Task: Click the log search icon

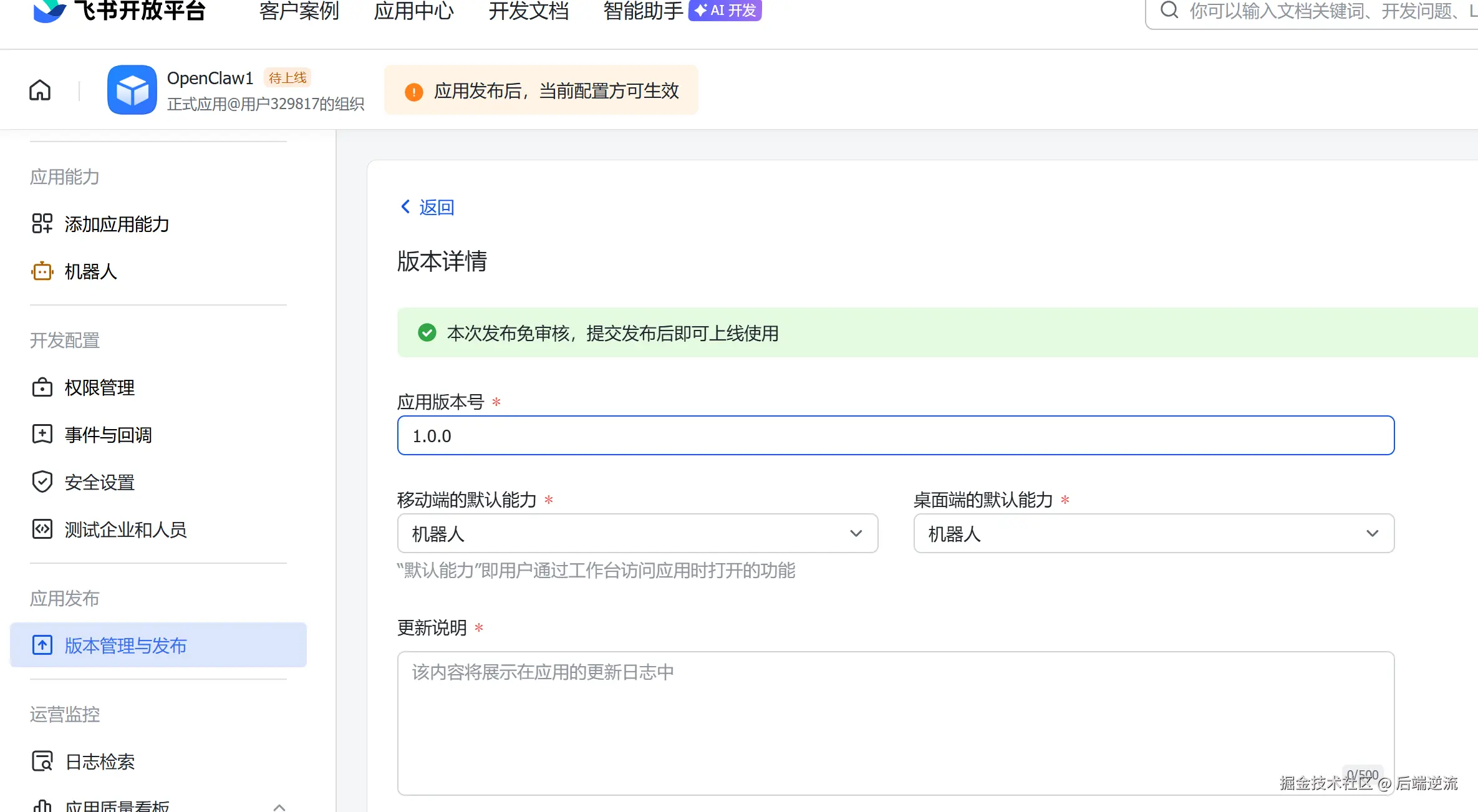Action: pos(42,761)
